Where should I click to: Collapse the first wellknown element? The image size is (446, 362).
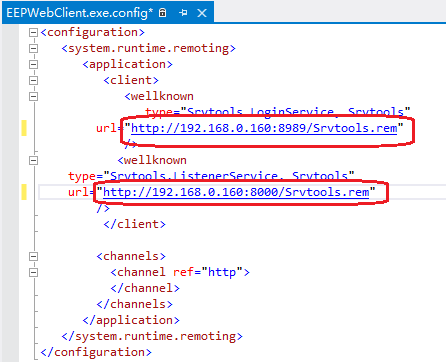(33, 96)
